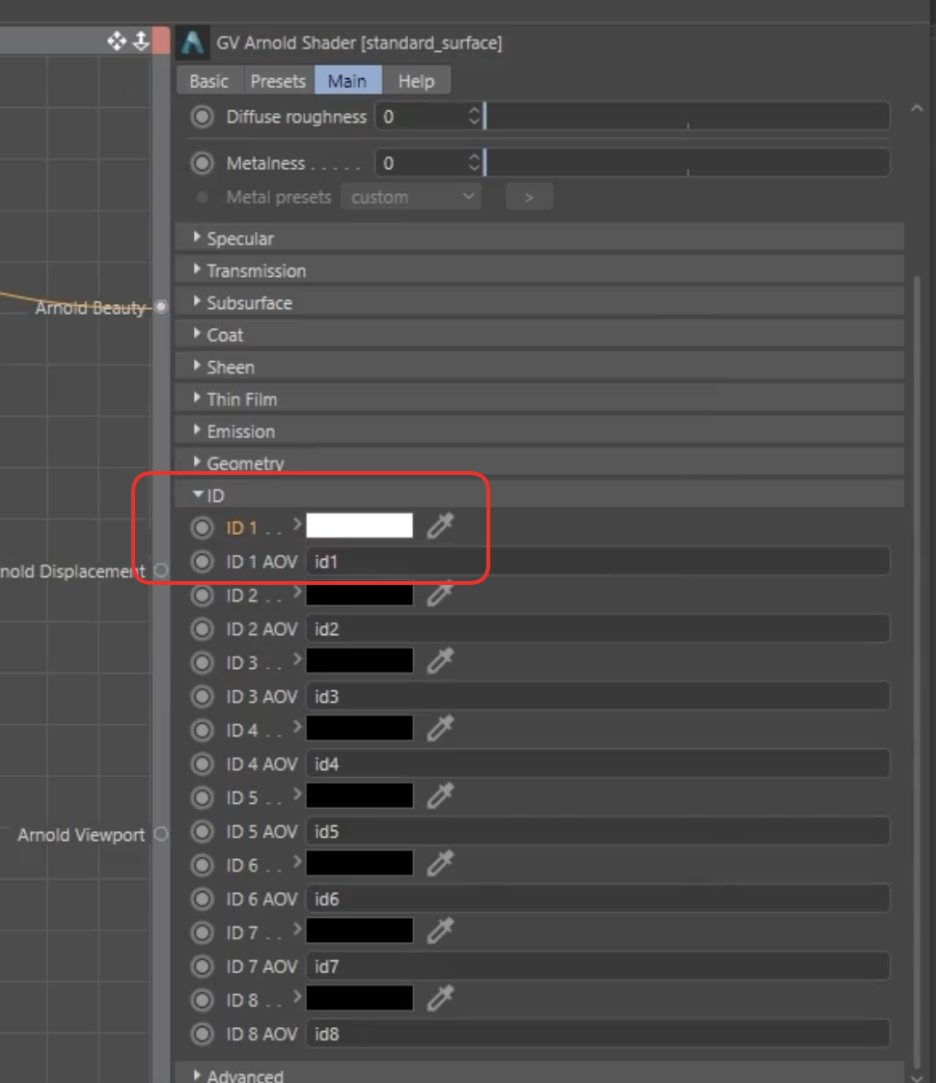Click the vertical zoom arrow icon

(141, 41)
